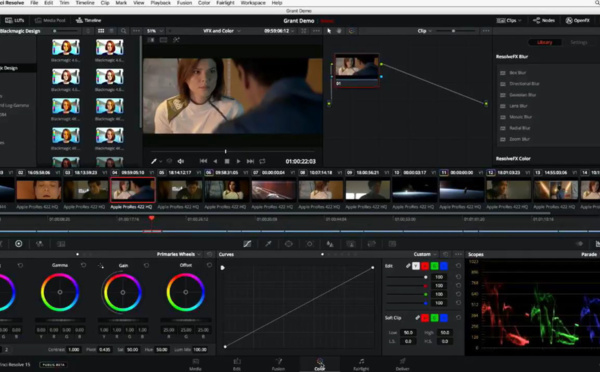Play the viewer forward
This screenshot has width=600, height=372.
(x=238, y=162)
